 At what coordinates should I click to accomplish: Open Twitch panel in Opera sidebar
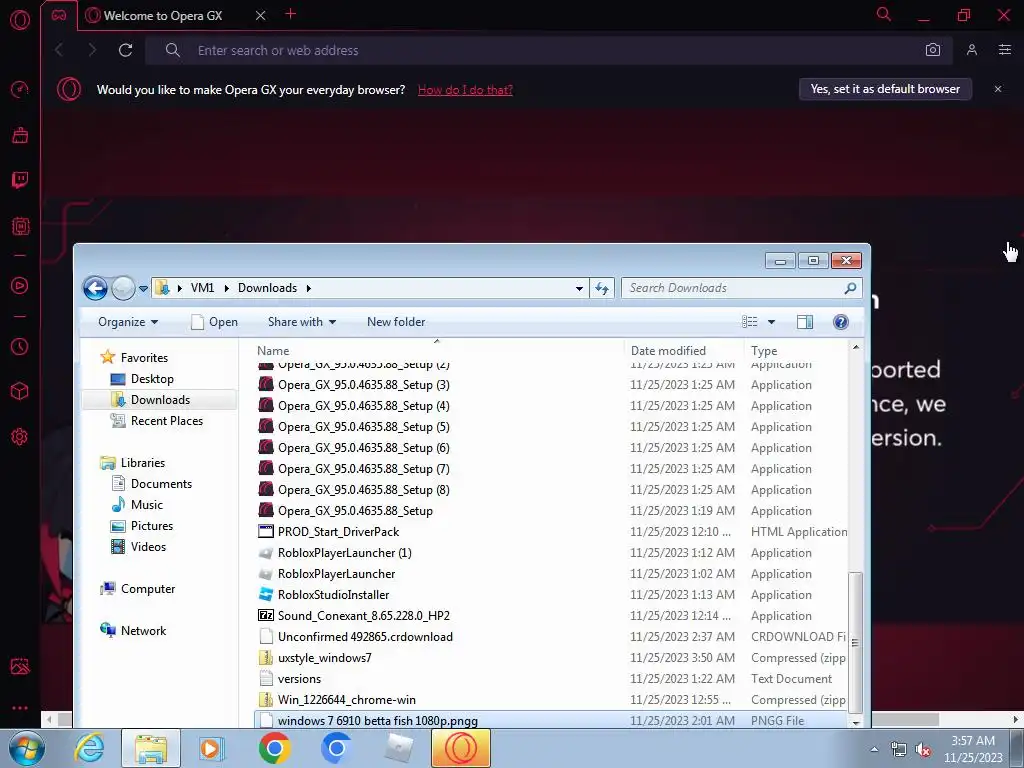coord(20,180)
